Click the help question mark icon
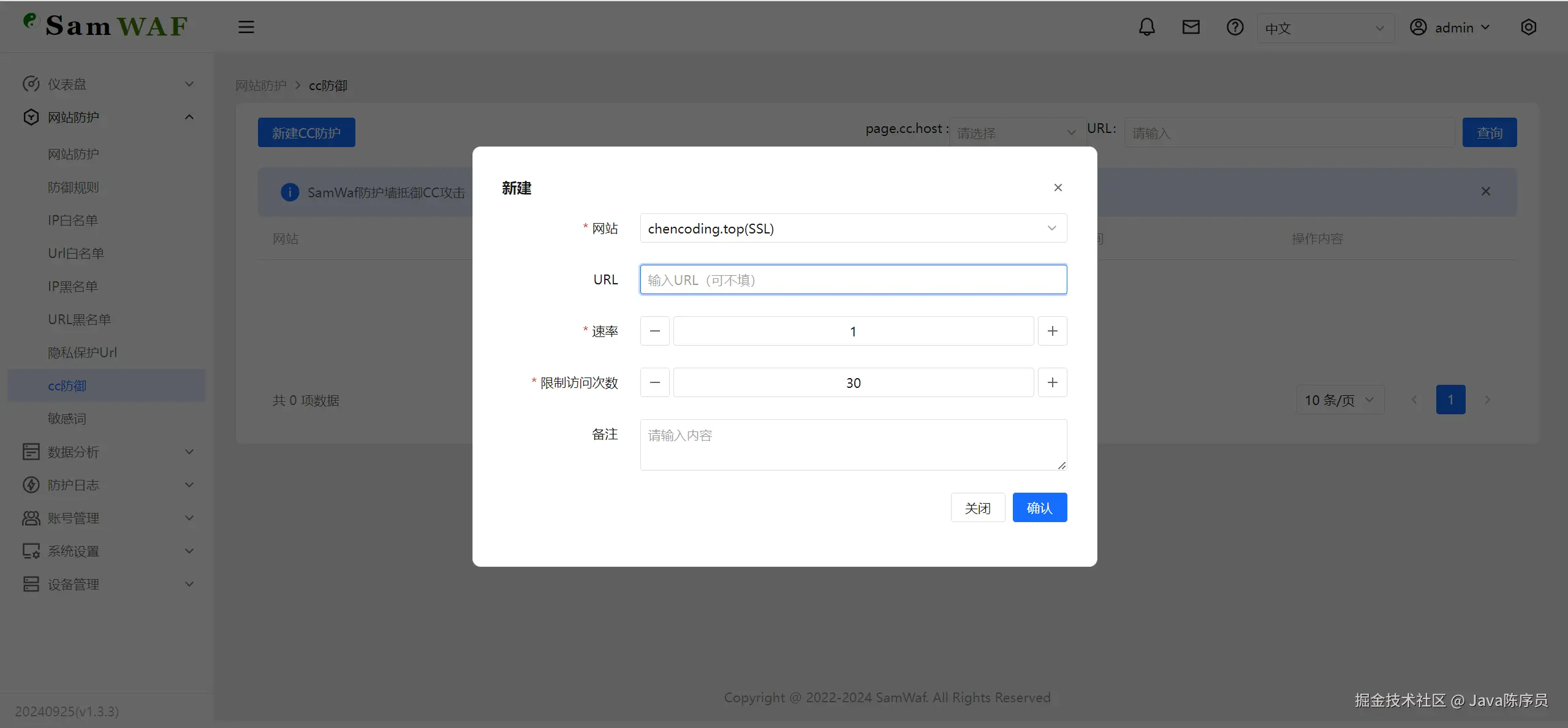The height and width of the screenshot is (728, 1568). click(1235, 28)
